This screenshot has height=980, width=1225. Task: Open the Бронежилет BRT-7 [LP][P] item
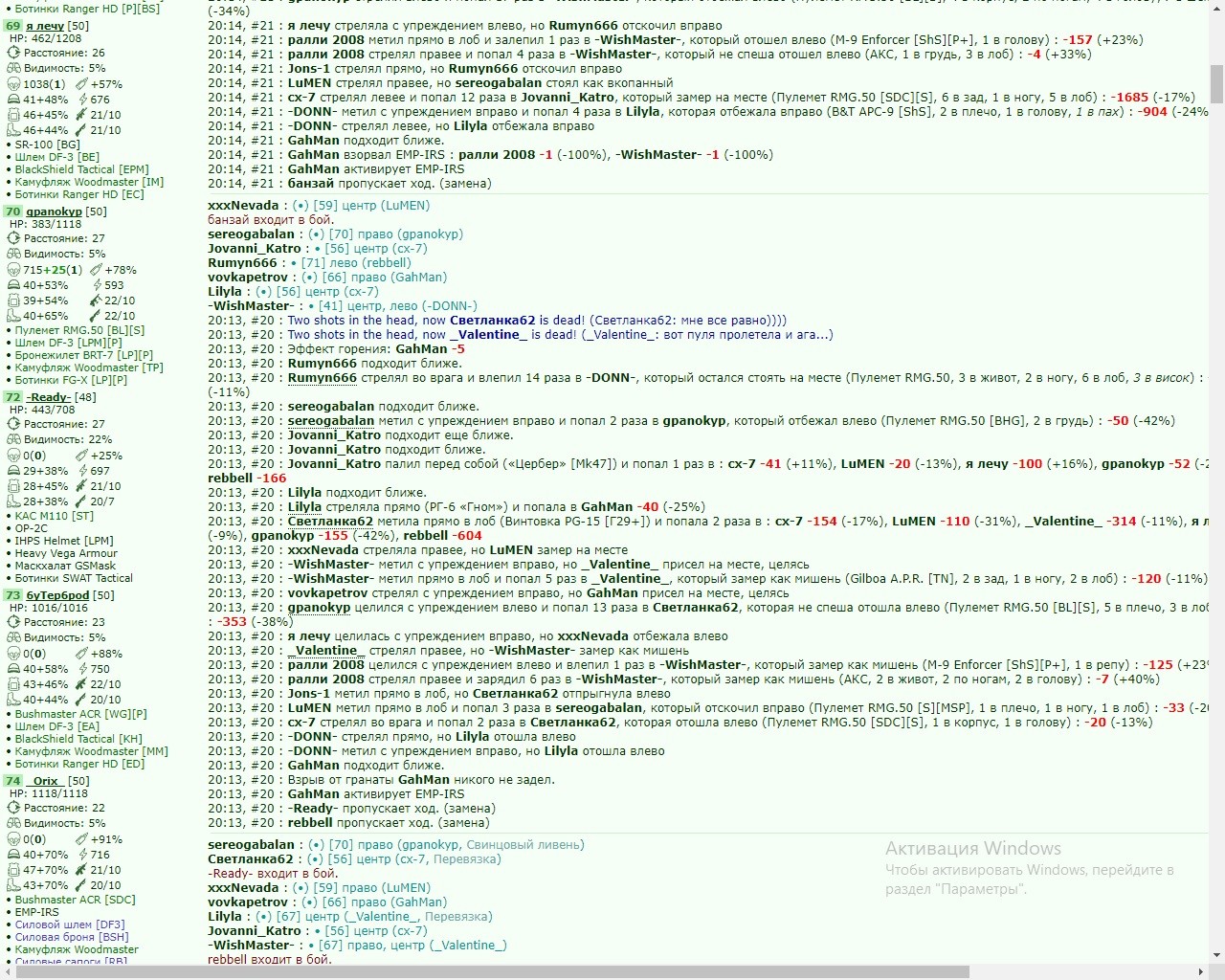84,355
